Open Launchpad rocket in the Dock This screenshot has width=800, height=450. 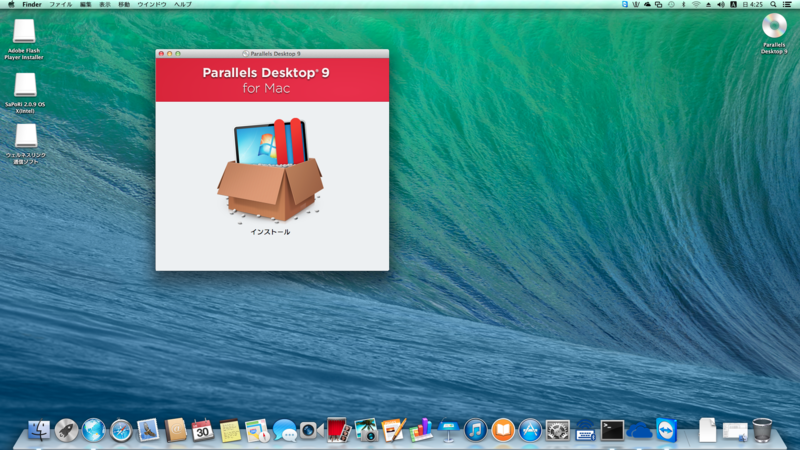(66, 431)
